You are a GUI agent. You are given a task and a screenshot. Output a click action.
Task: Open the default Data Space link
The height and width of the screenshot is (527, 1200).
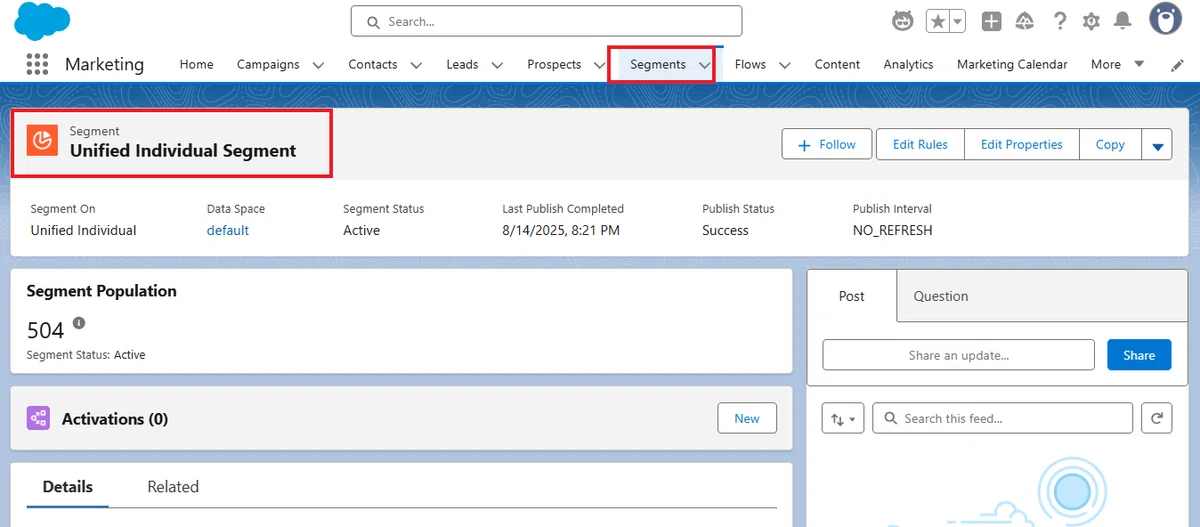tap(228, 230)
